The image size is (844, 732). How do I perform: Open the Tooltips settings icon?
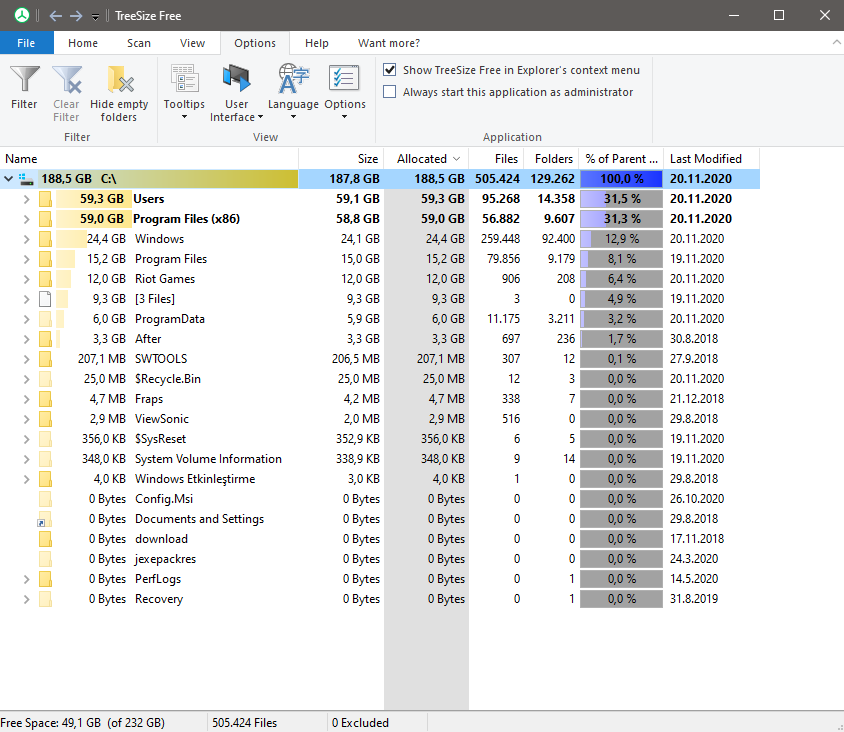click(x=184, y=79)
